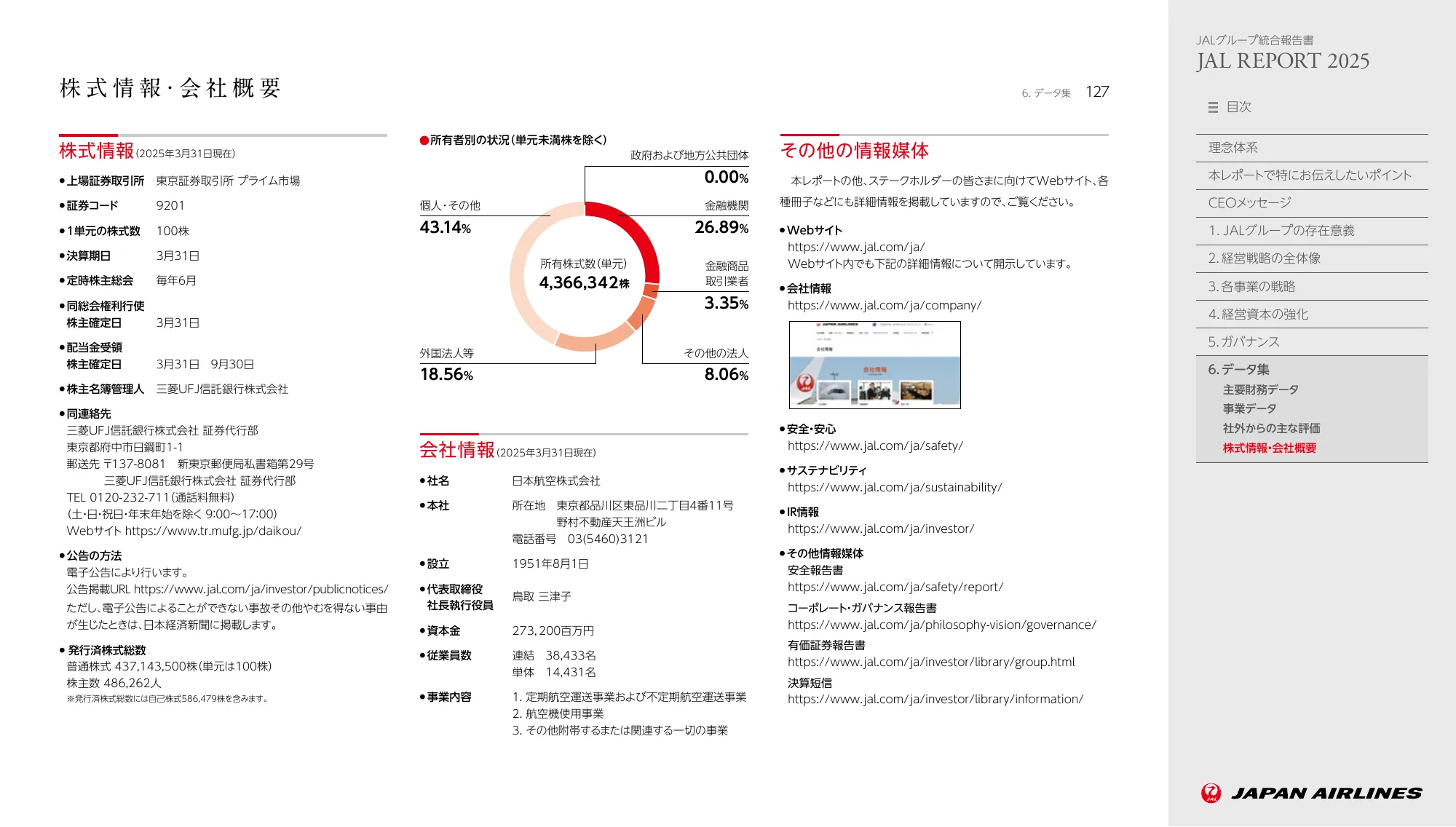Click 三菱UFJ信託銀行株式会社 registrar name

coord(222,389)
